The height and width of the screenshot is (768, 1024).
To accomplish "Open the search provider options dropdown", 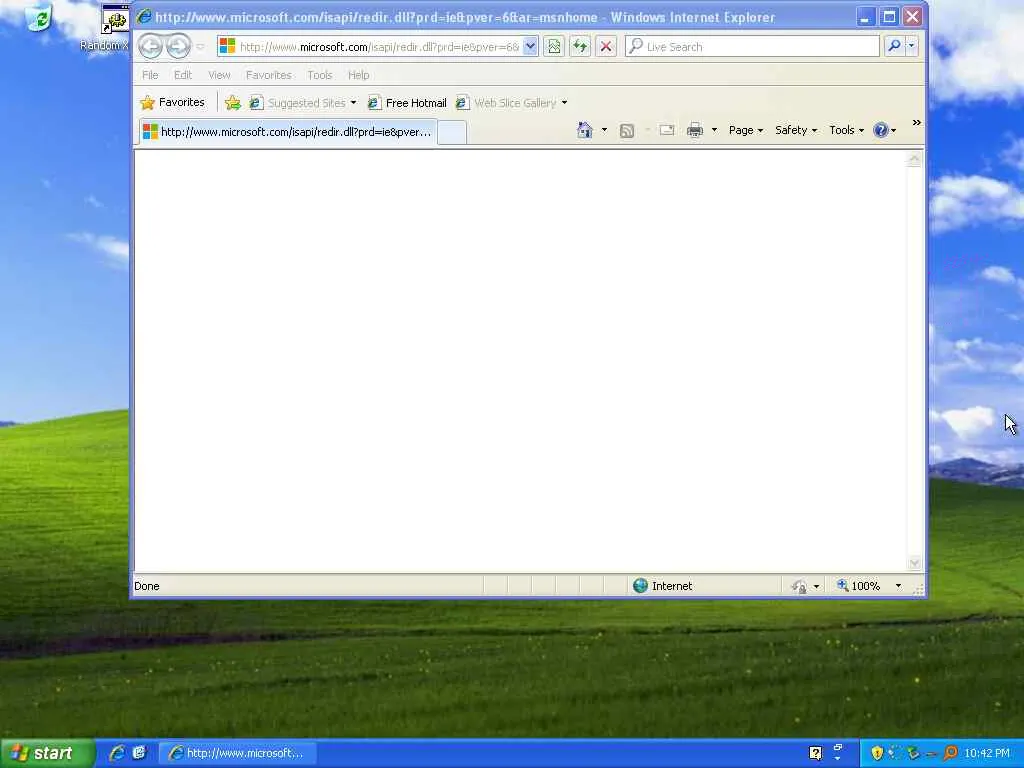I will [912, 46].
